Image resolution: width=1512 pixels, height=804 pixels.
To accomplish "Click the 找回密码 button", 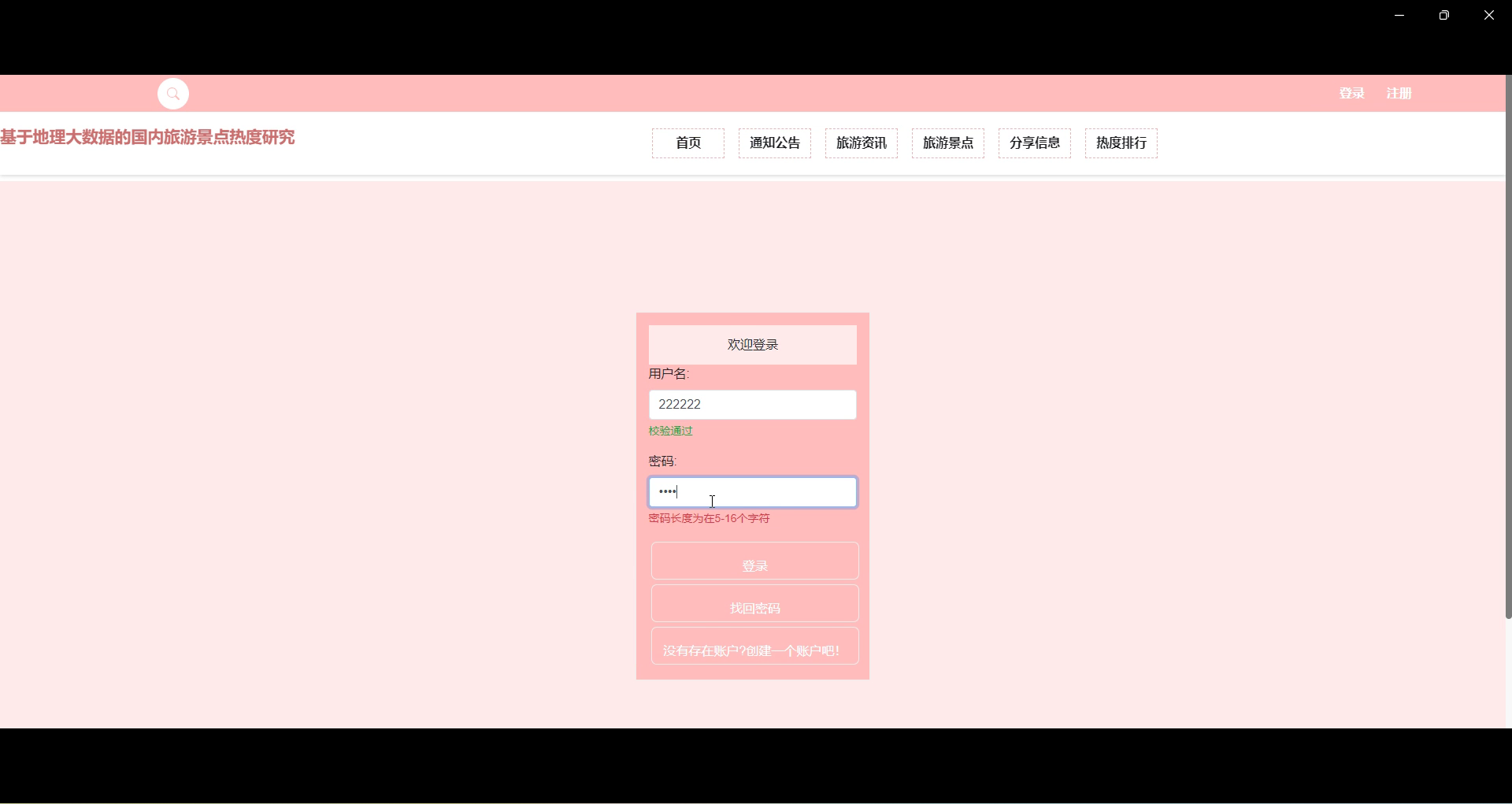I will pyautogui.click(x=755, y=603).
